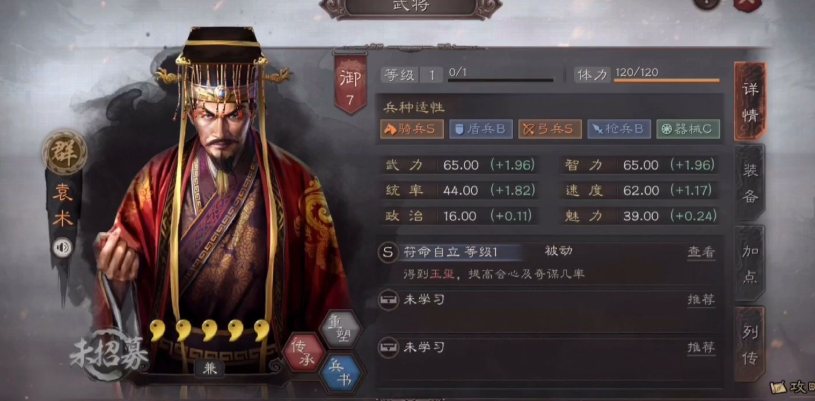Open the 列传 tab
Screen dimensions: 815x401
pos(750,344)
